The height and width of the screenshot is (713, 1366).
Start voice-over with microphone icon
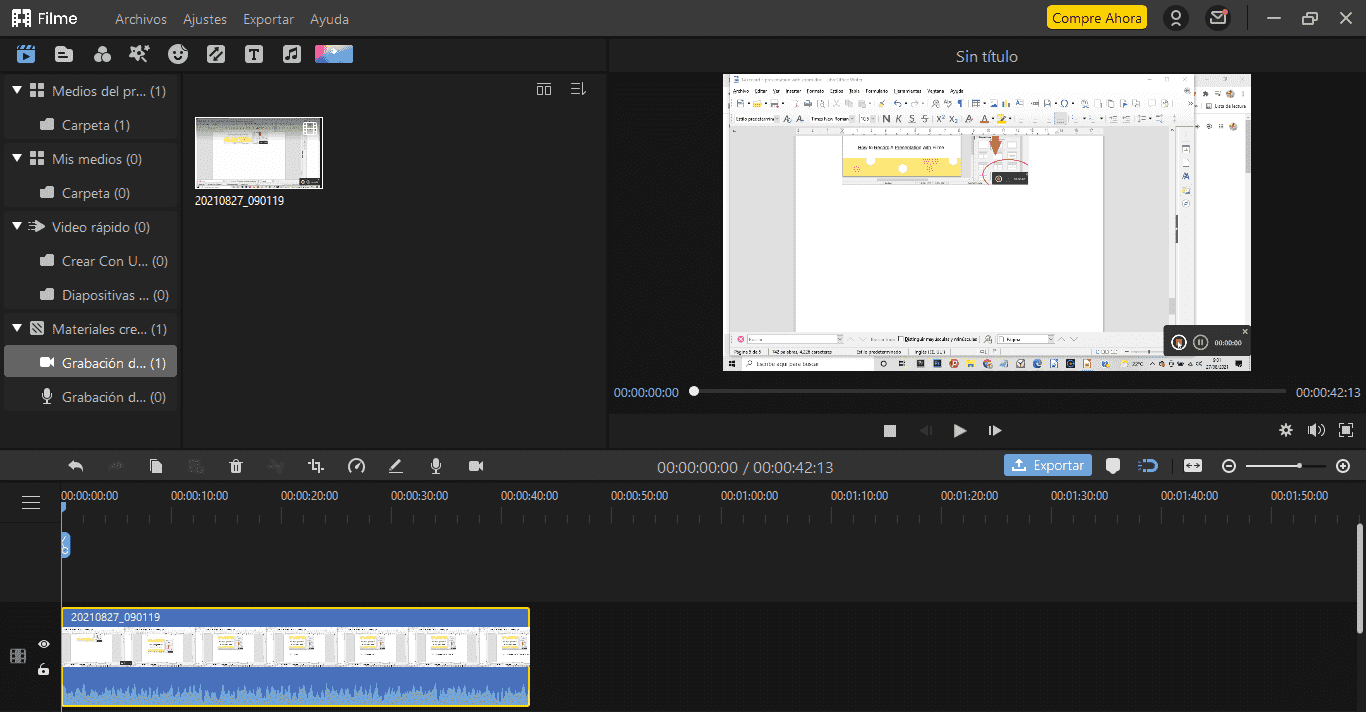[436, 466]
